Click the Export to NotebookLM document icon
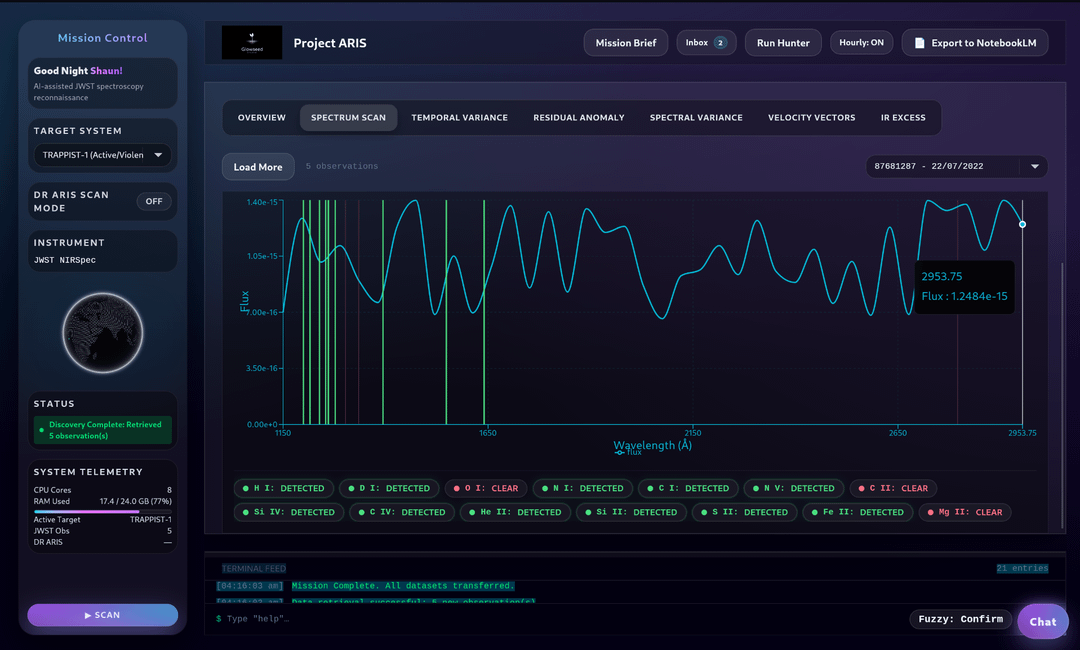The width and height of the screenshot is (1080, 650). click(920, 43)
